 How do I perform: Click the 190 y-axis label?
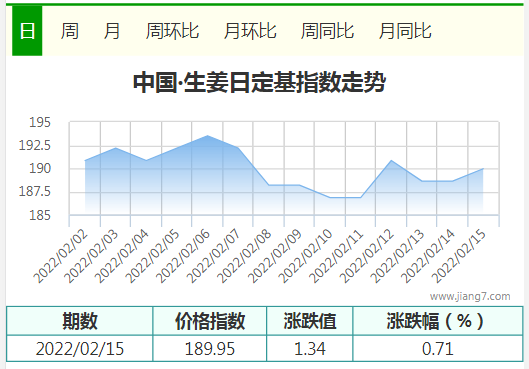pos(40,168)
